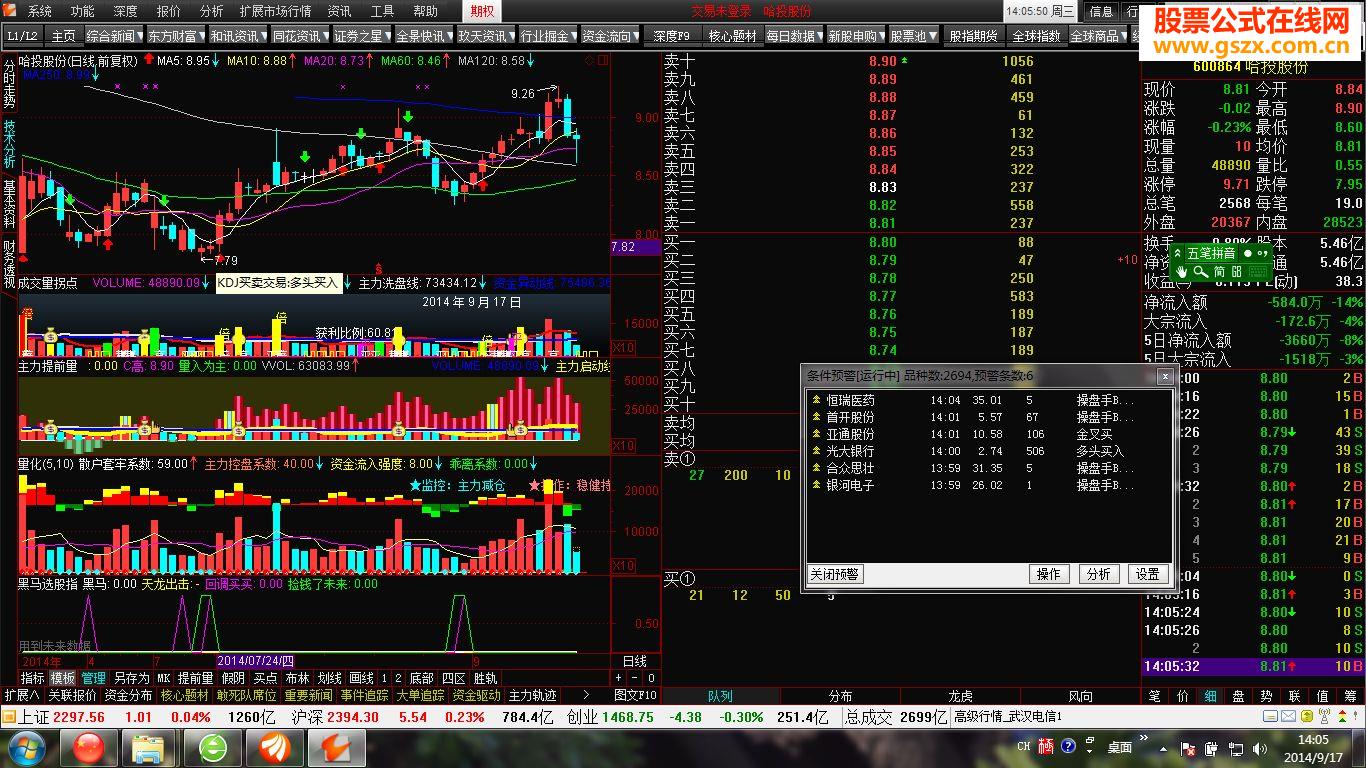Viewport: 1366px width, 768px height.
Task: Open the 证券之星 dropdown
Action: click(360, 36)
